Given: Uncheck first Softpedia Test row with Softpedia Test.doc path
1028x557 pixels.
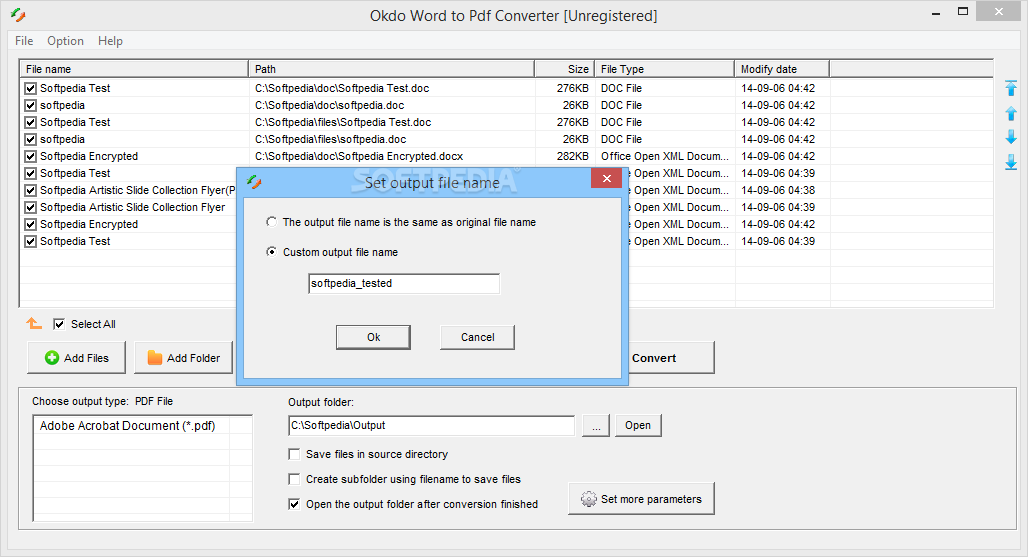Looking at the screenshot, I should tap(30, 88).
